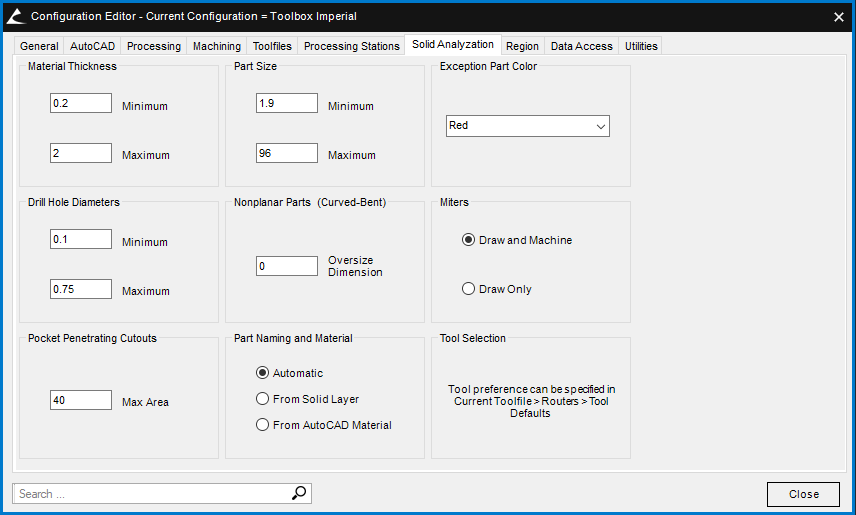The height and width of the screenshot is (515, 856).
Task: Click the Oversize Dimension field
Action: (287, 266)
